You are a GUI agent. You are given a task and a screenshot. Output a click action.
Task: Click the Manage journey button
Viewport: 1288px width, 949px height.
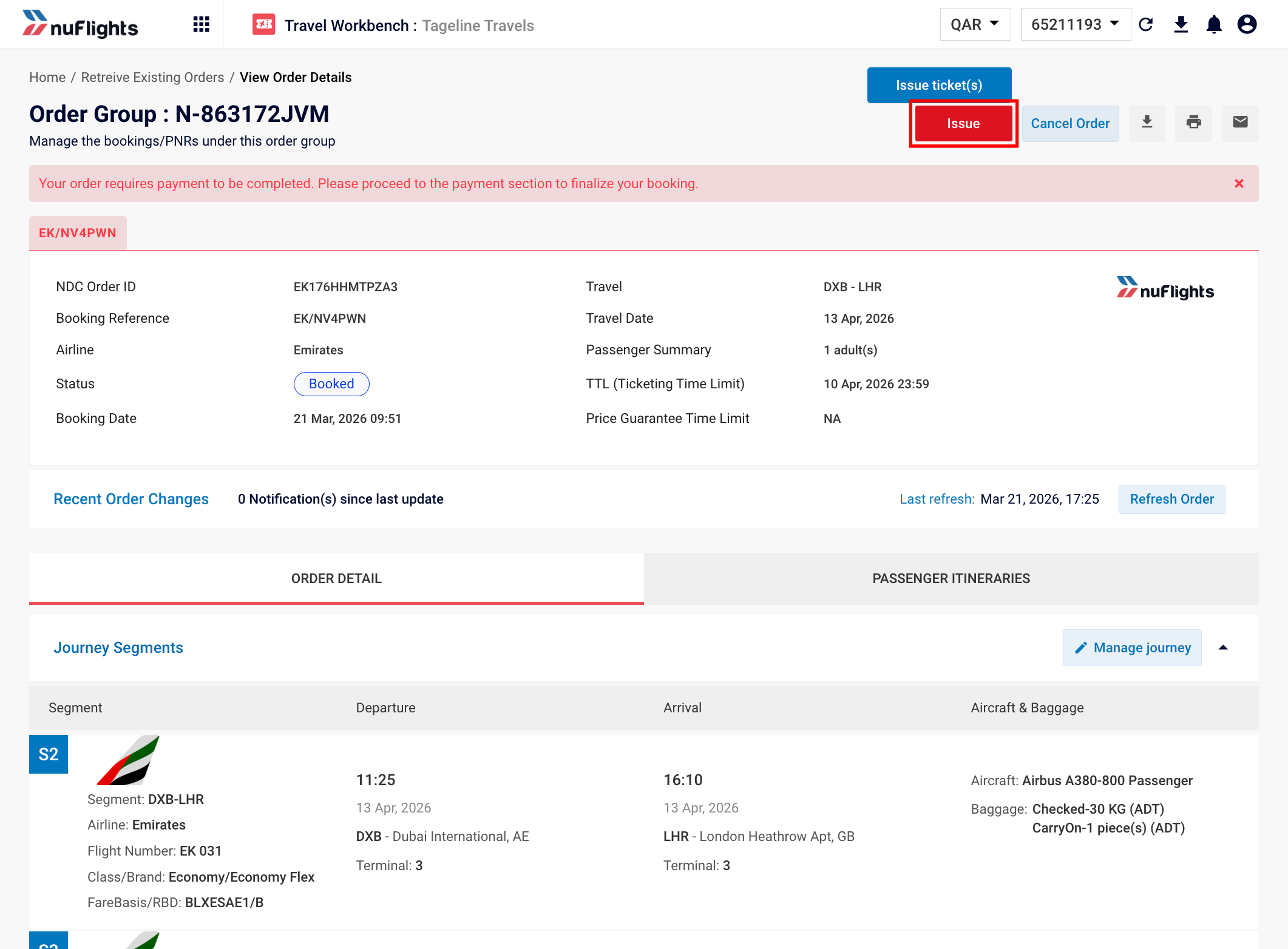click(1132, 647)
